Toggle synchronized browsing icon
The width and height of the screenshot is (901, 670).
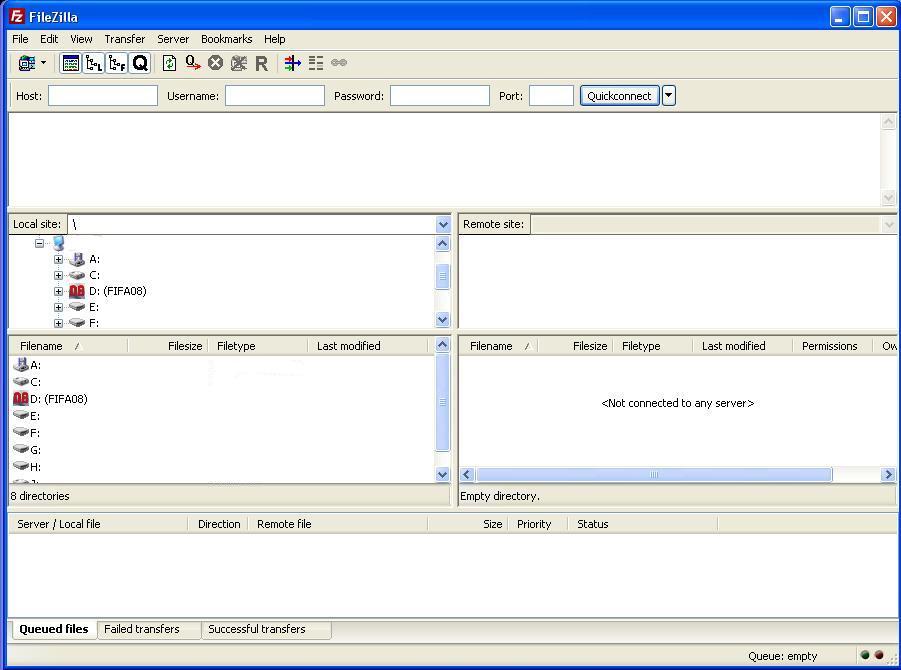pos(339,62)
